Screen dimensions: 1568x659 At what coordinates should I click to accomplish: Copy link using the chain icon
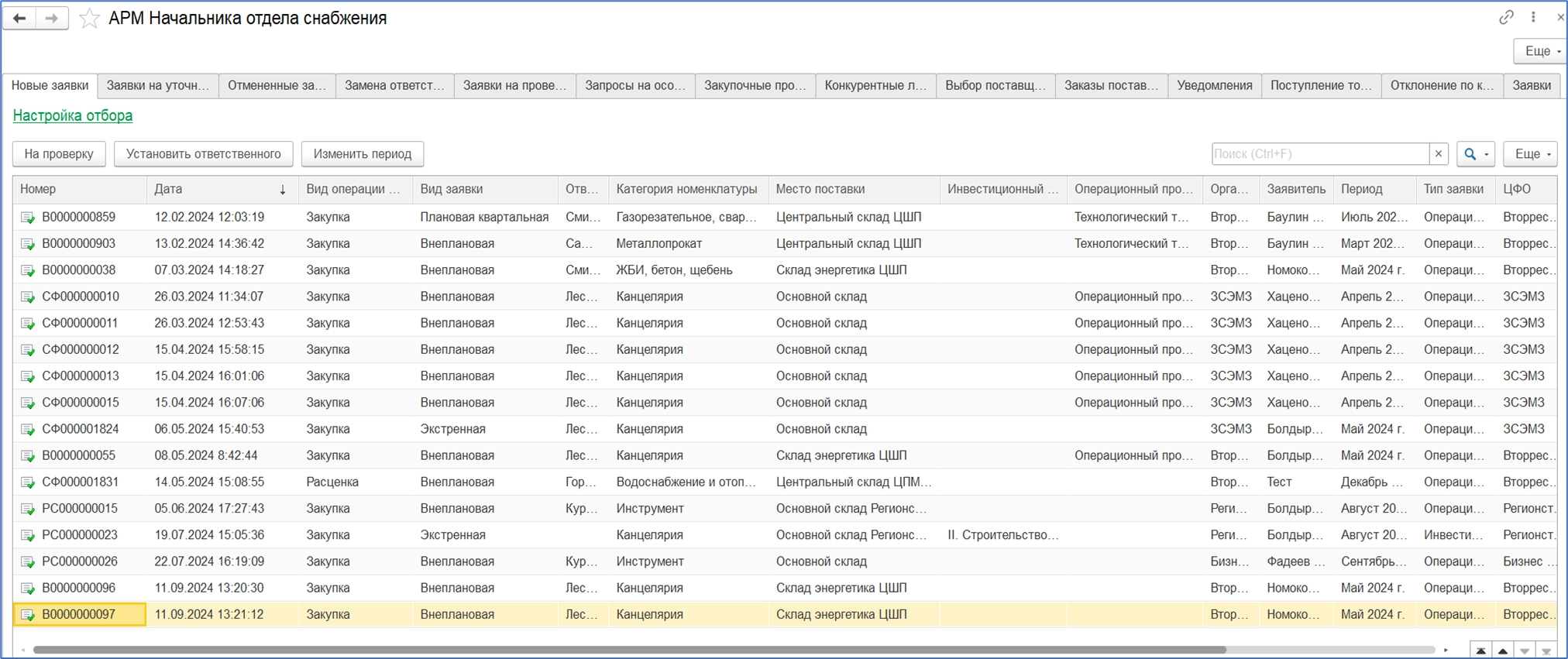coord(1505,17)
